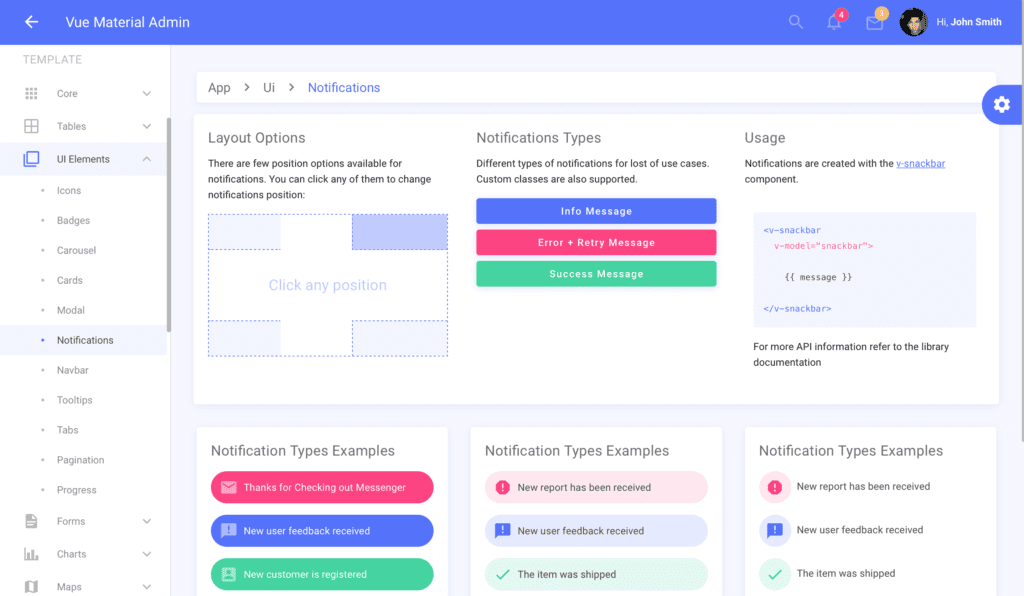
Task: Follow the v-snackbar link
Action: coord(920,164)
